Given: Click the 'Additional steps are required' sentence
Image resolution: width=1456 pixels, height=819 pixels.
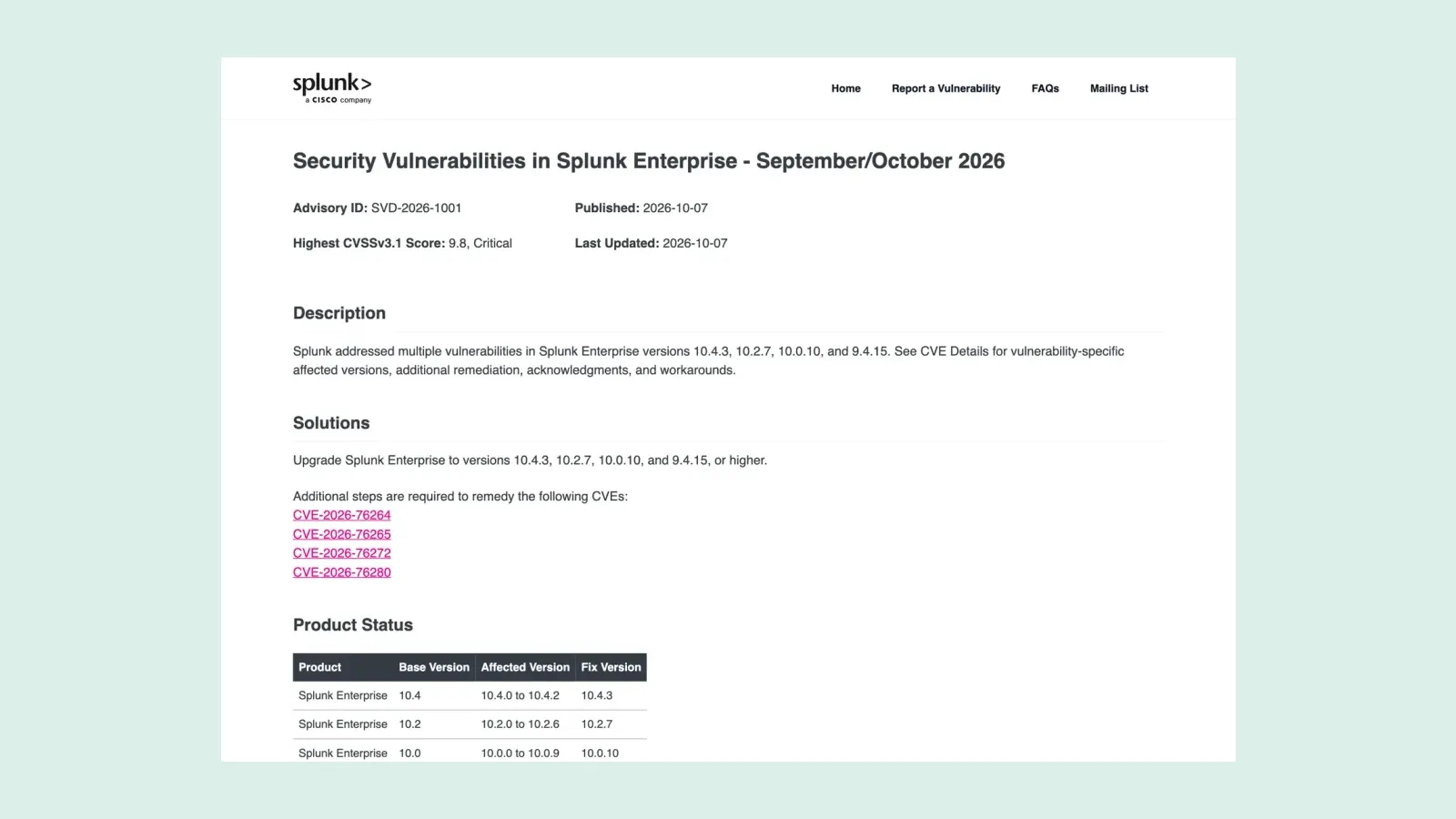Looking at the screenshot, I should (x=460, y=497).
